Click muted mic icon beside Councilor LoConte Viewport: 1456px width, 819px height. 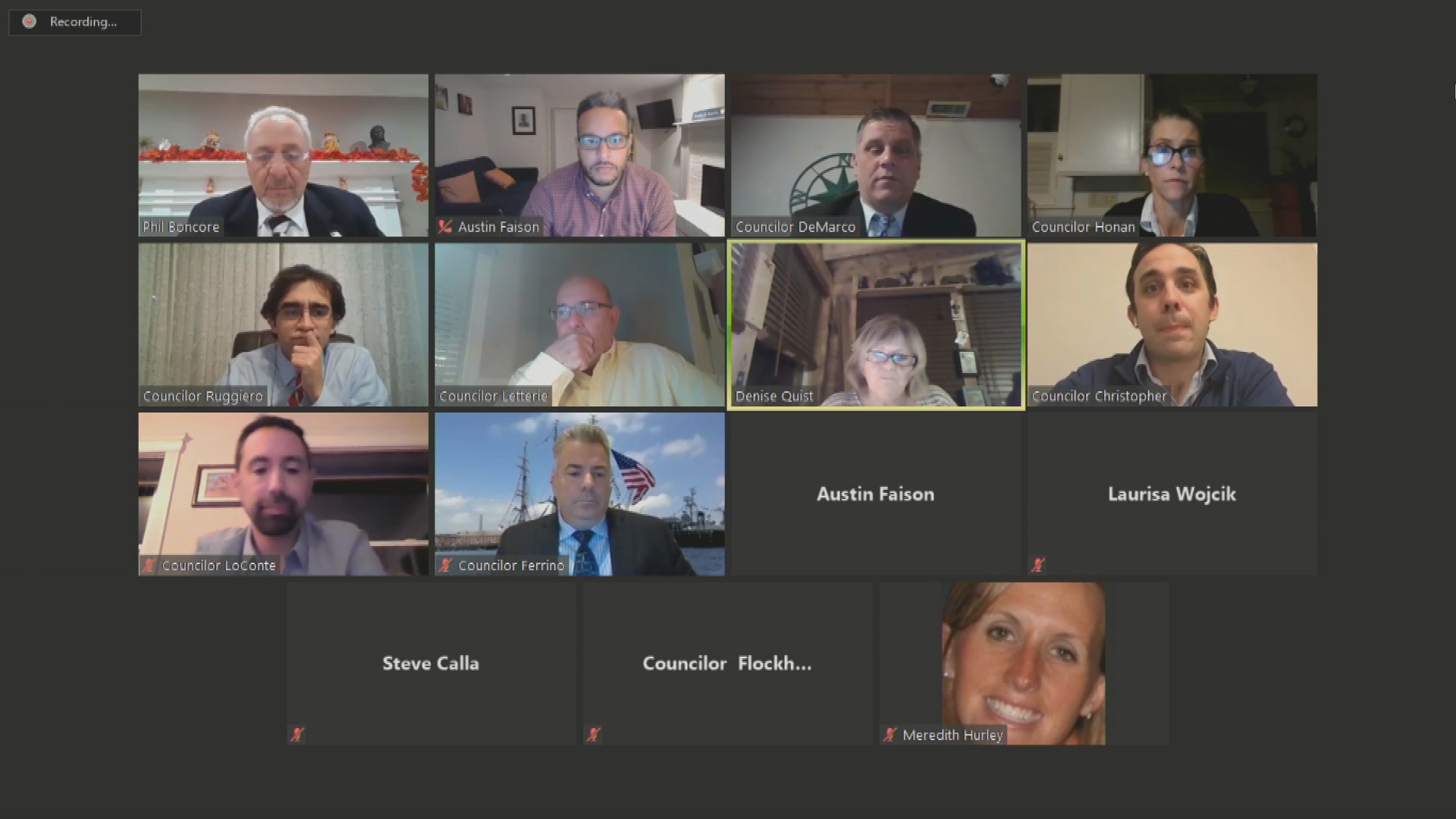click(149, 565)
